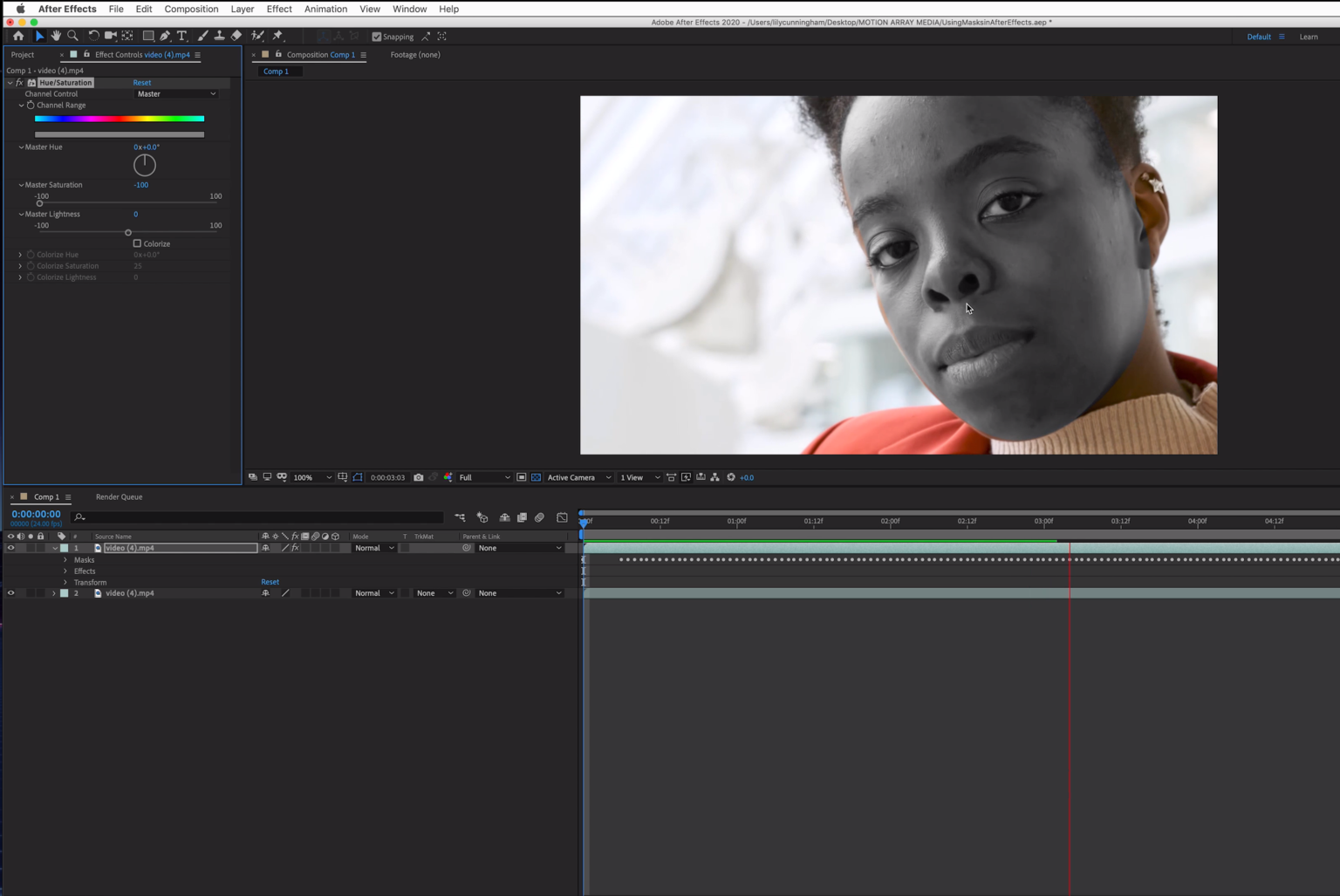Select the Hand tool in the toolbar

pyautogui.click(x=56, y=36)
